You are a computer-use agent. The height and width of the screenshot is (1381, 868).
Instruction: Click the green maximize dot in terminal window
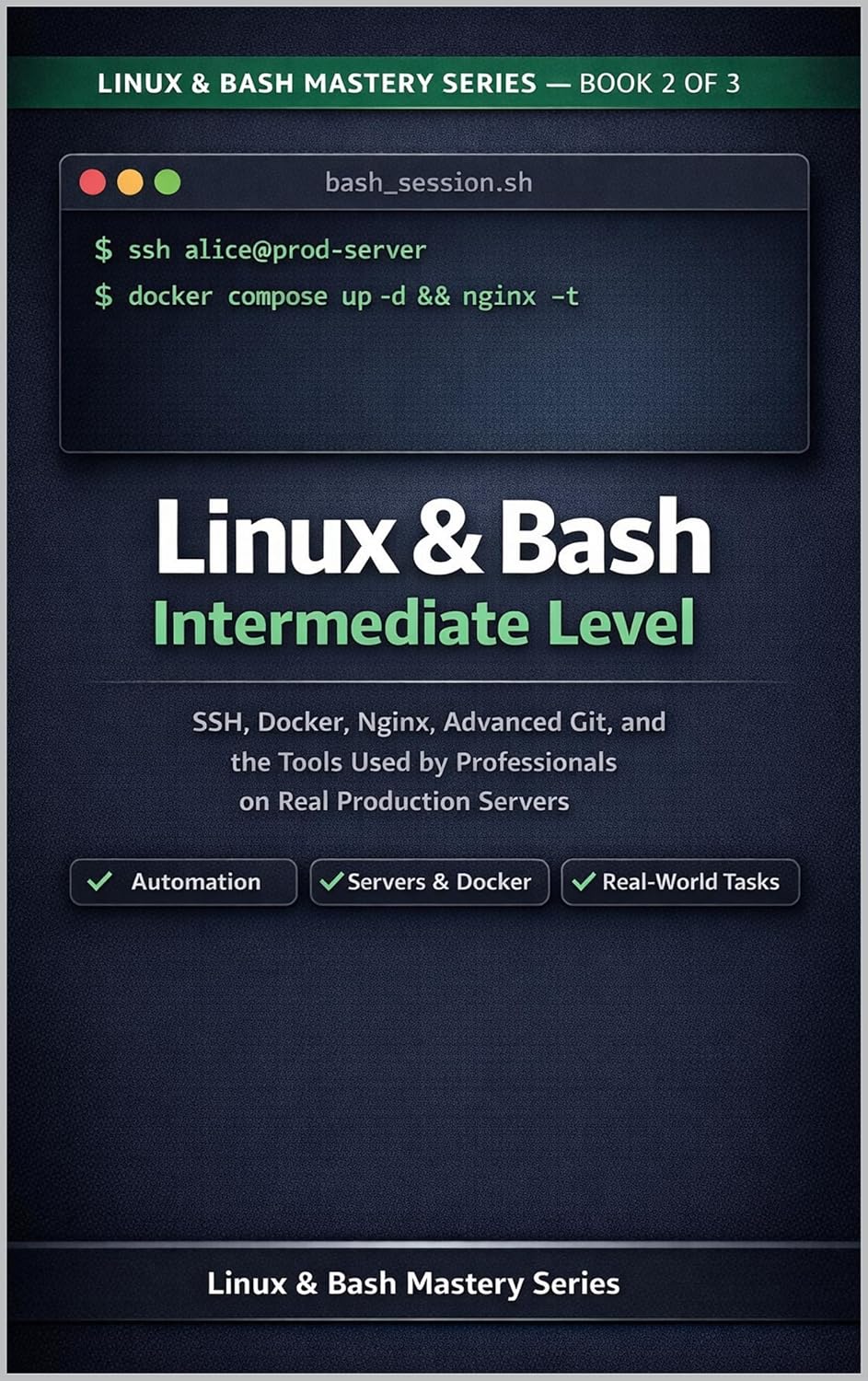click(x=168, y=182)
